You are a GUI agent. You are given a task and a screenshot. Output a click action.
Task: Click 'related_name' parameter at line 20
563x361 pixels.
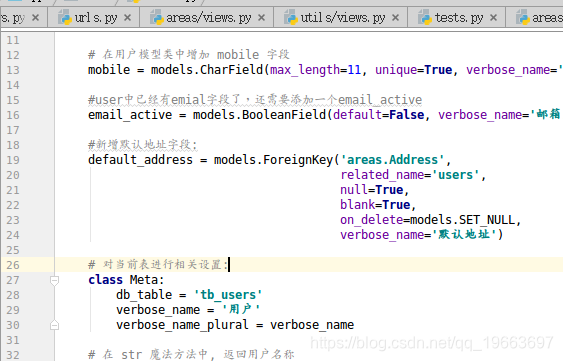382,175
